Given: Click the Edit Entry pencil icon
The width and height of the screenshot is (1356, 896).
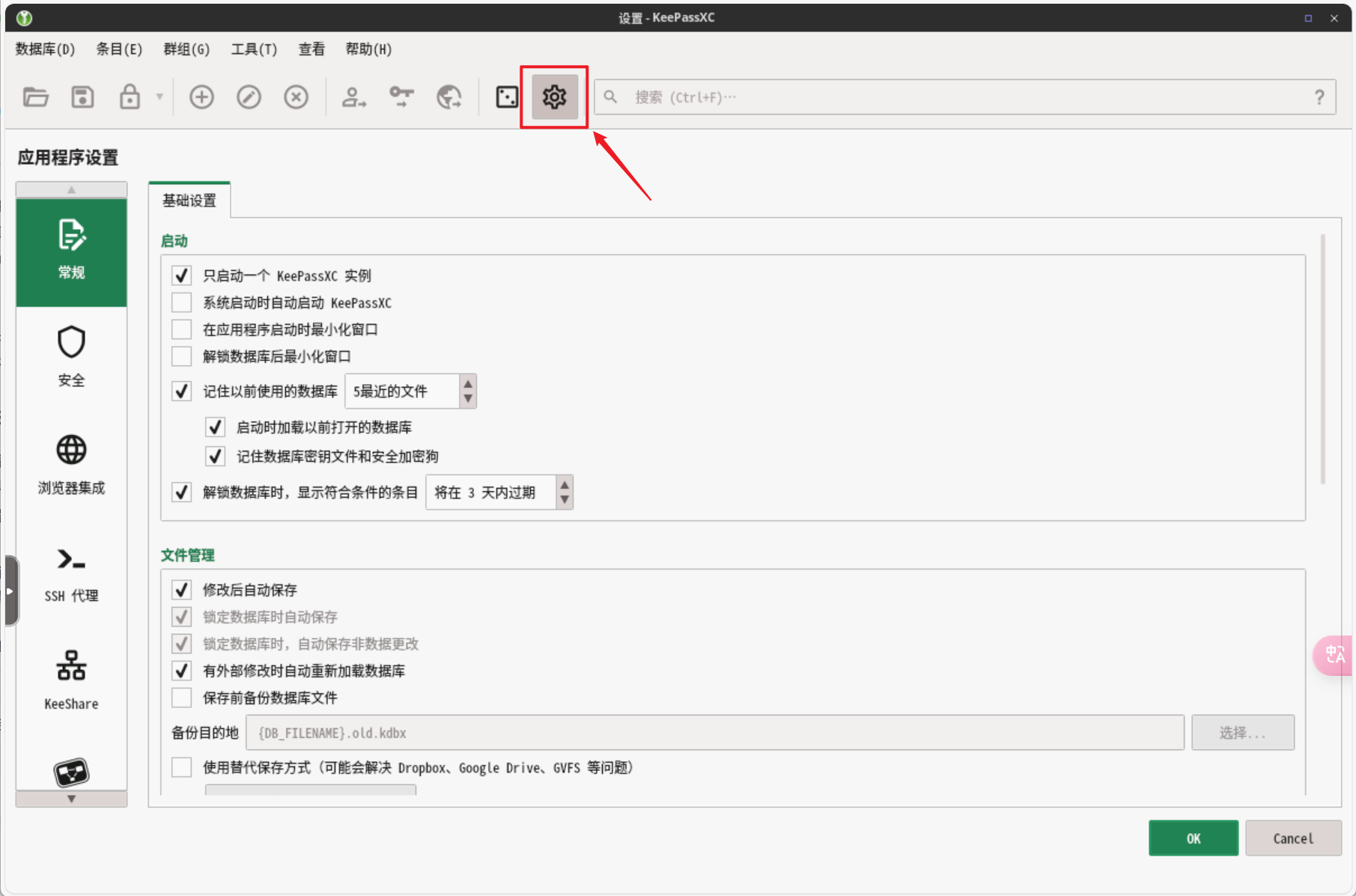Looking at the screenshot, I should click(x=249, y=97).
